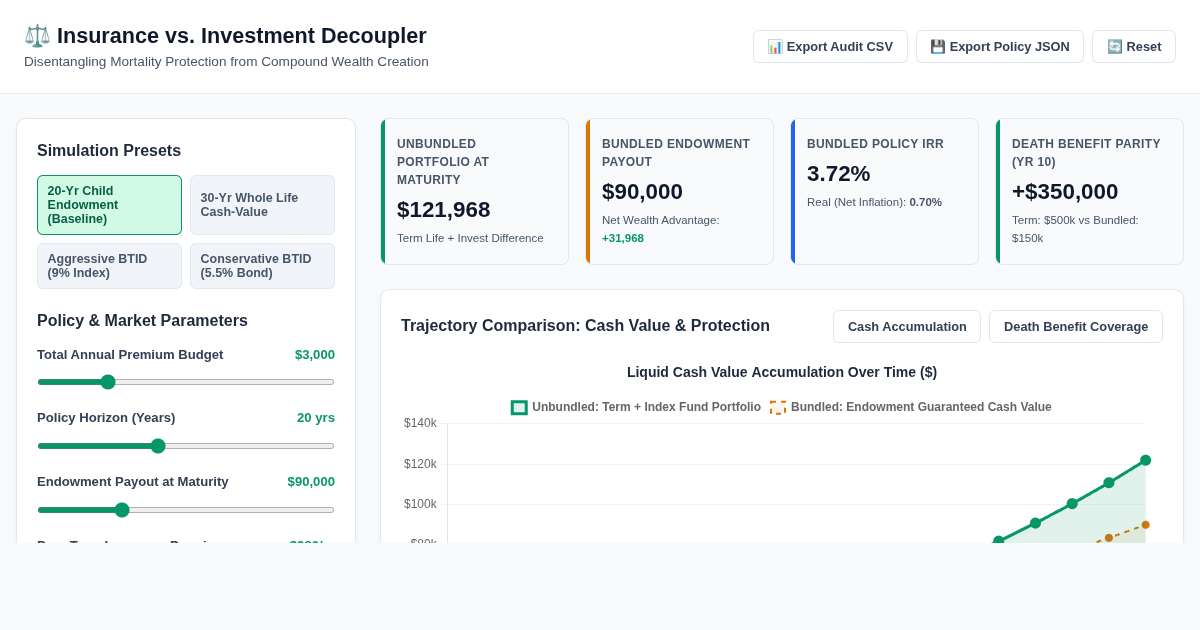Click Liquid Cash Value Accumulation chart title
Viewport: 1200px width, 630px height.
782,372
